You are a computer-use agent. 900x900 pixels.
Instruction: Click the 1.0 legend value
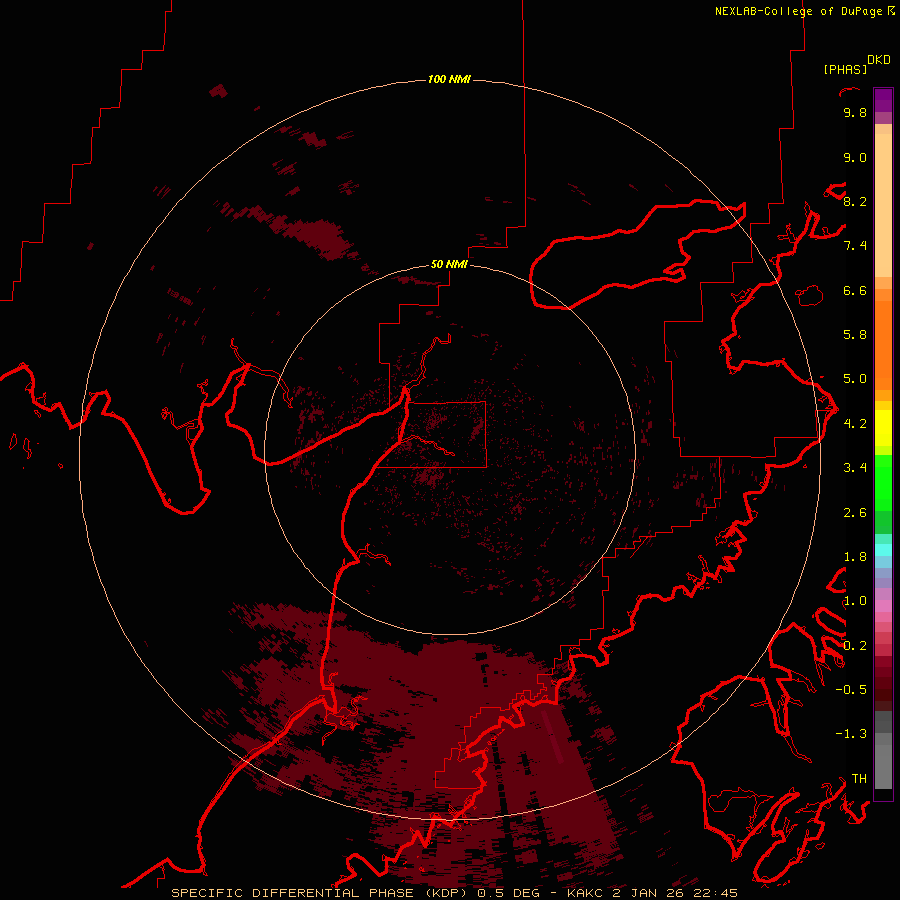(x=855, y=601)
